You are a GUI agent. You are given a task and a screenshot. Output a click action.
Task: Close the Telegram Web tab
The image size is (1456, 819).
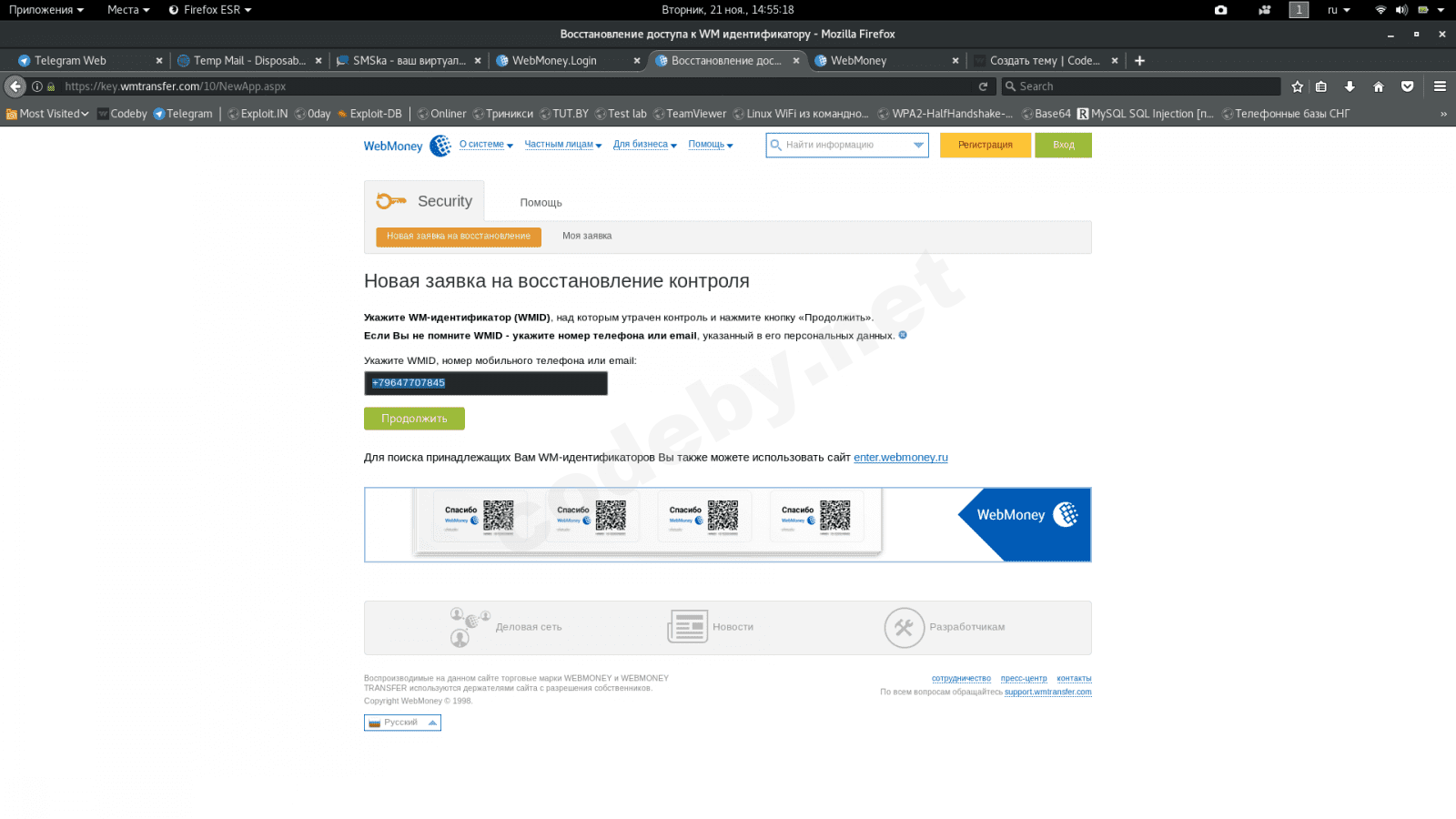click(159, 61)
